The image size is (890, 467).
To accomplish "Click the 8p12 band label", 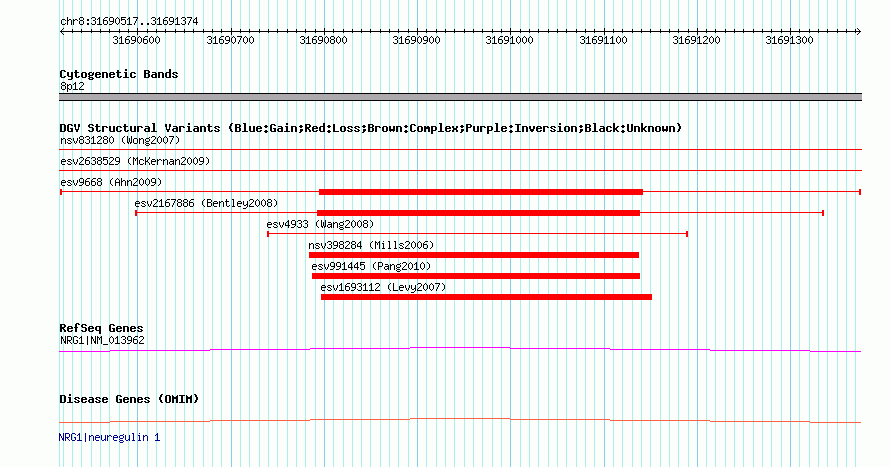I will pos(72,86).
